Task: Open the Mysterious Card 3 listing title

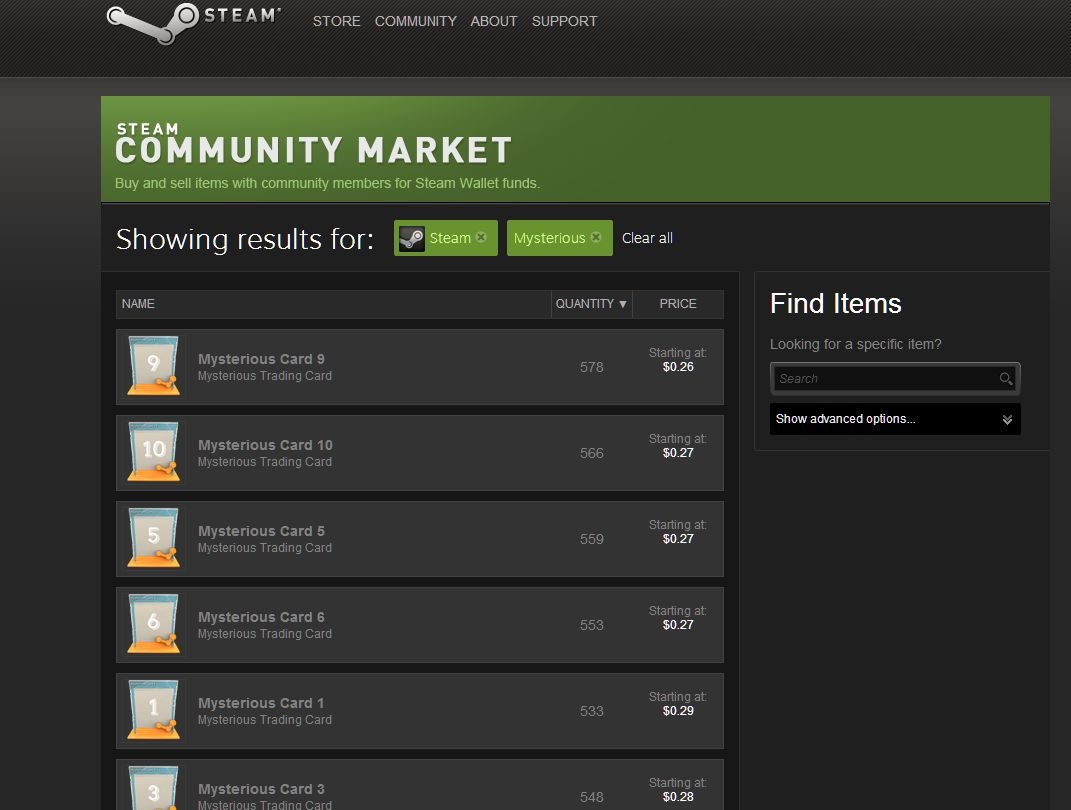Action: [261, 789]
